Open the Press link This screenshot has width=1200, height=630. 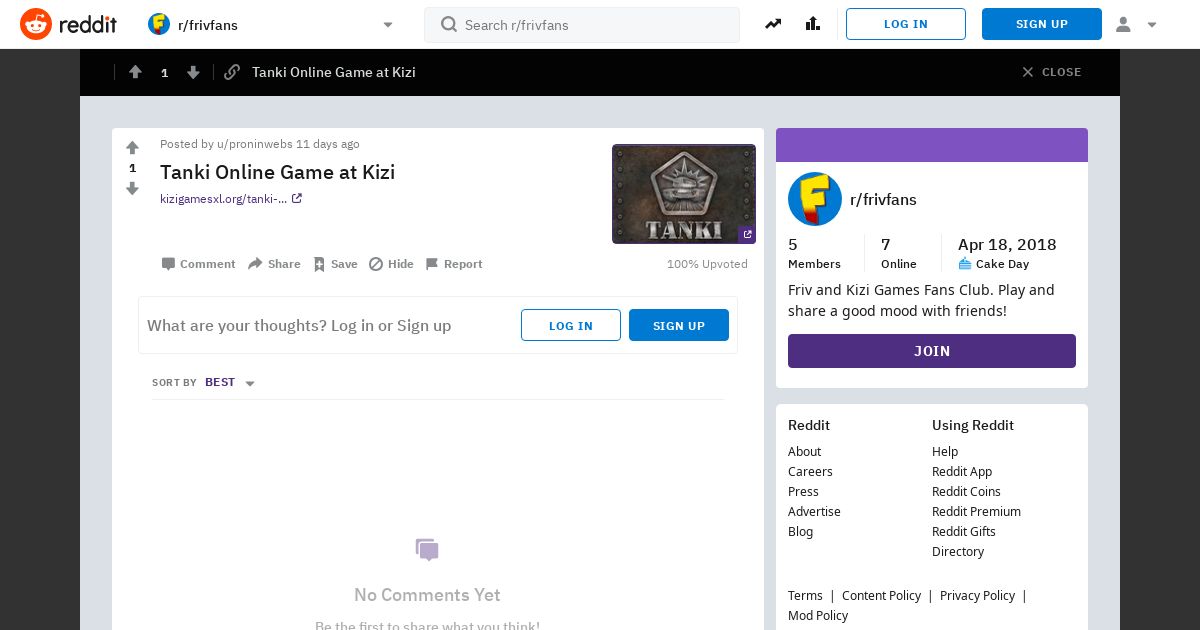[x=803, y=491]
